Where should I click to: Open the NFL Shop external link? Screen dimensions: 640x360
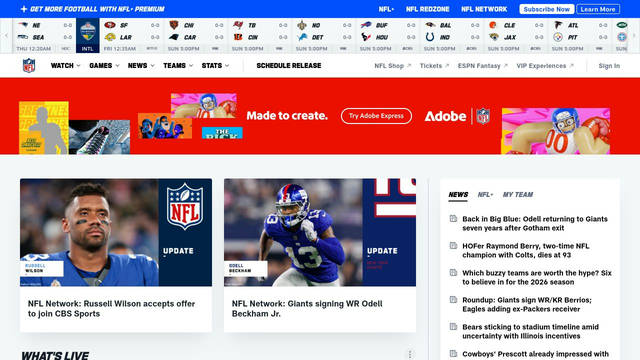point(393,66)
